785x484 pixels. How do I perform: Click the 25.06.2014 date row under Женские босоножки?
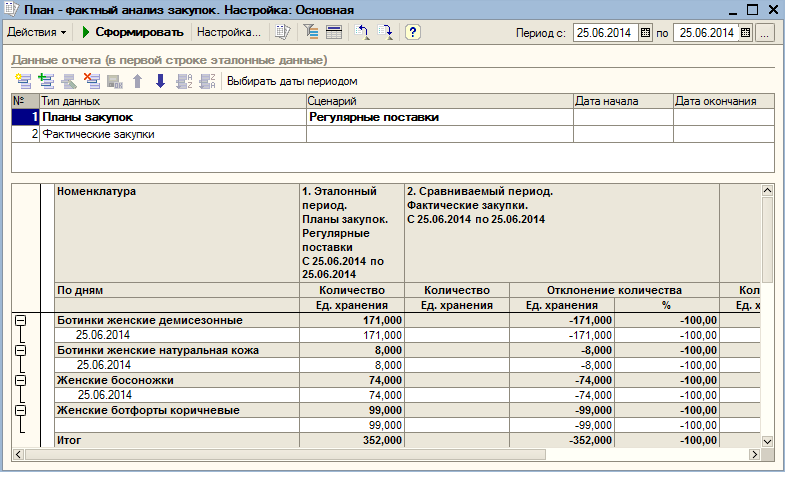point(177,395)
